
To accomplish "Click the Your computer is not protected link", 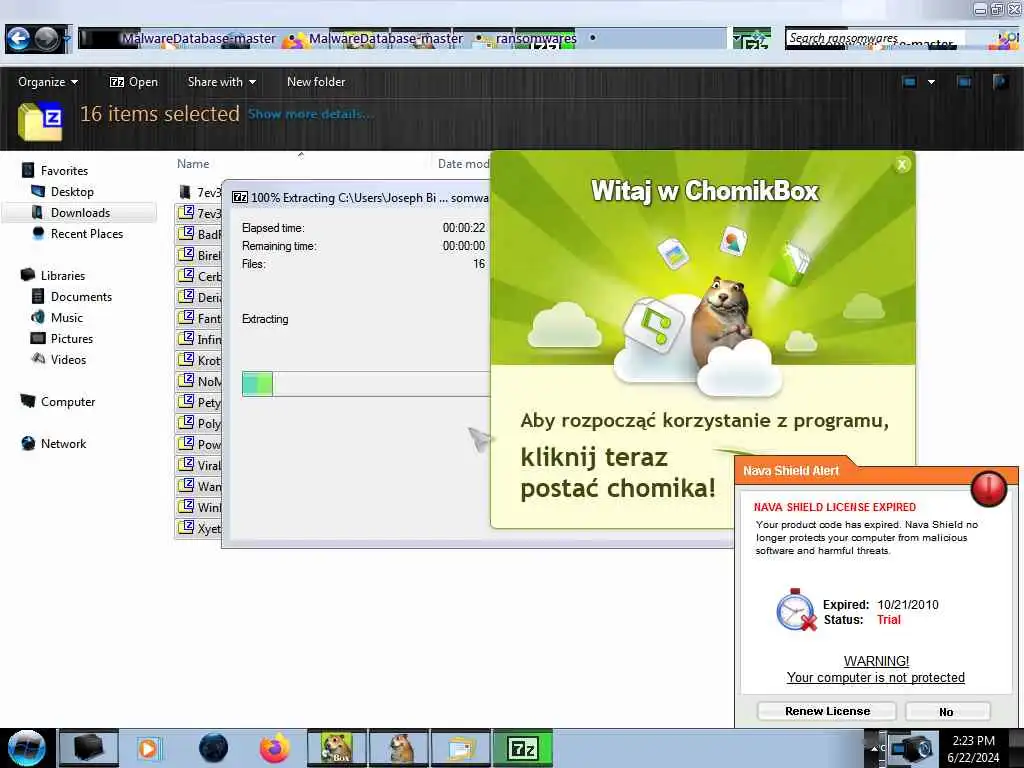I will (875, 678).
